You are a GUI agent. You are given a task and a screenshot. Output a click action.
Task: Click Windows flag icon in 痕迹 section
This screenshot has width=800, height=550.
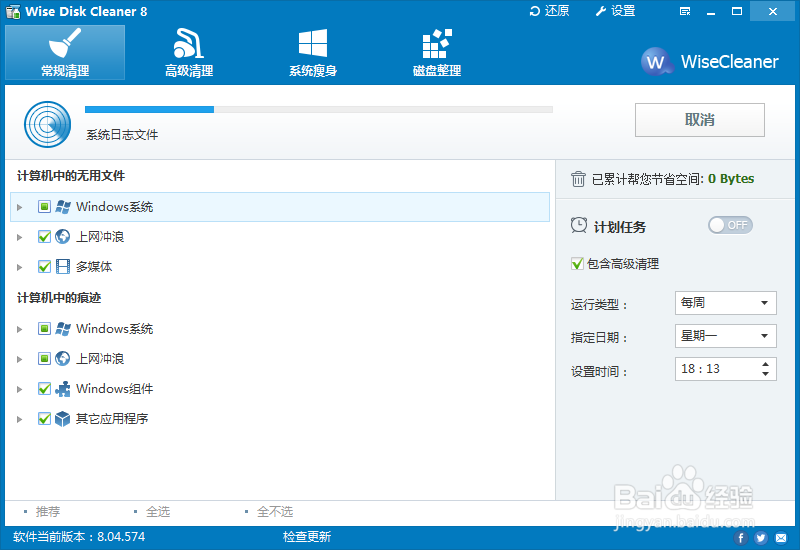63,329
